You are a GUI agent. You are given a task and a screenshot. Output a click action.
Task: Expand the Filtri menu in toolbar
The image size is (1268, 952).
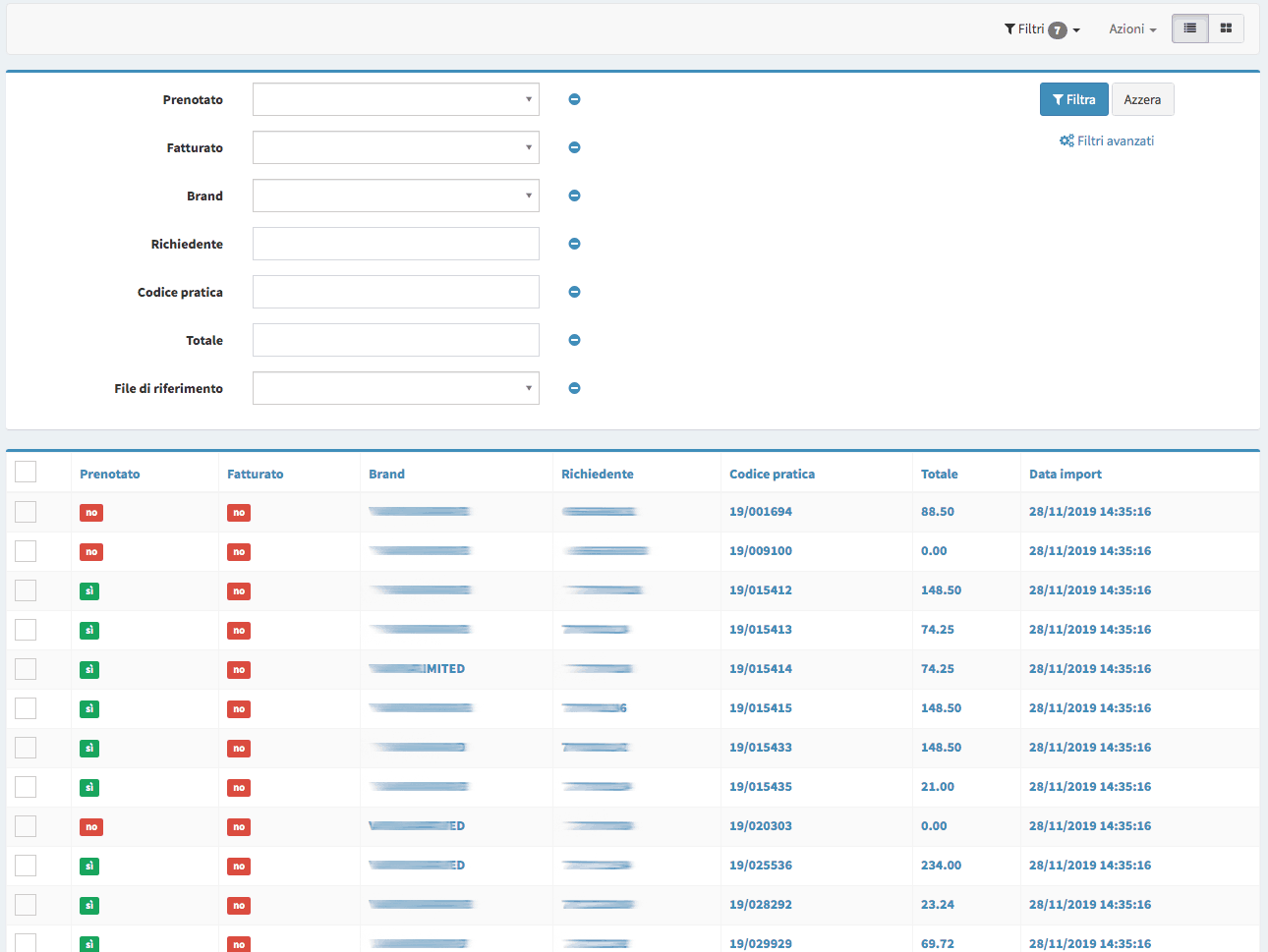(x=1042, y=29)
